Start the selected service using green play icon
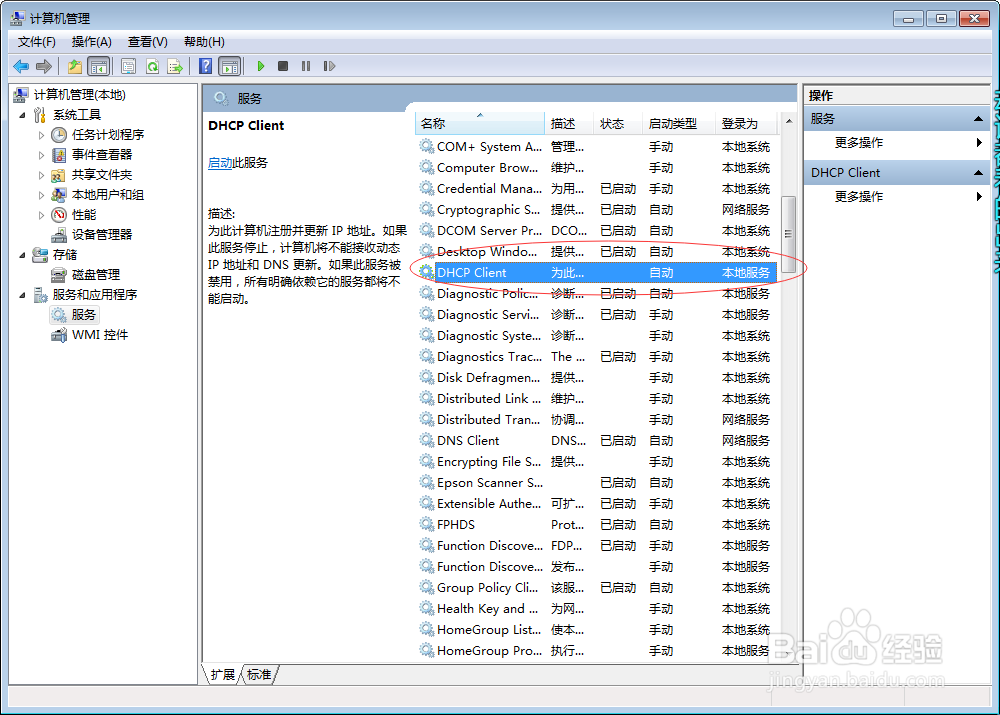 tap(261, 66)
